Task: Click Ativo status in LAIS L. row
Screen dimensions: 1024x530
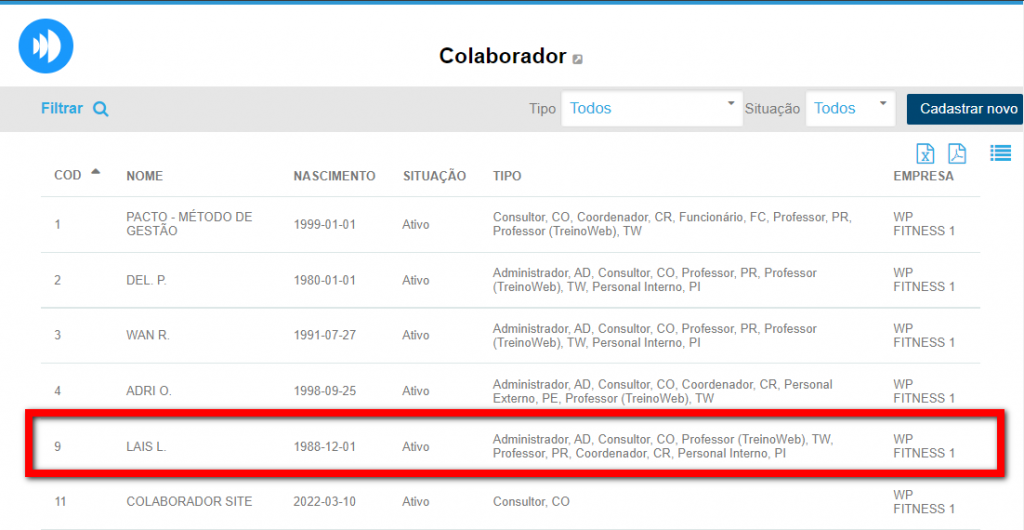Action: pyautogui.click(x=416, y=447)
